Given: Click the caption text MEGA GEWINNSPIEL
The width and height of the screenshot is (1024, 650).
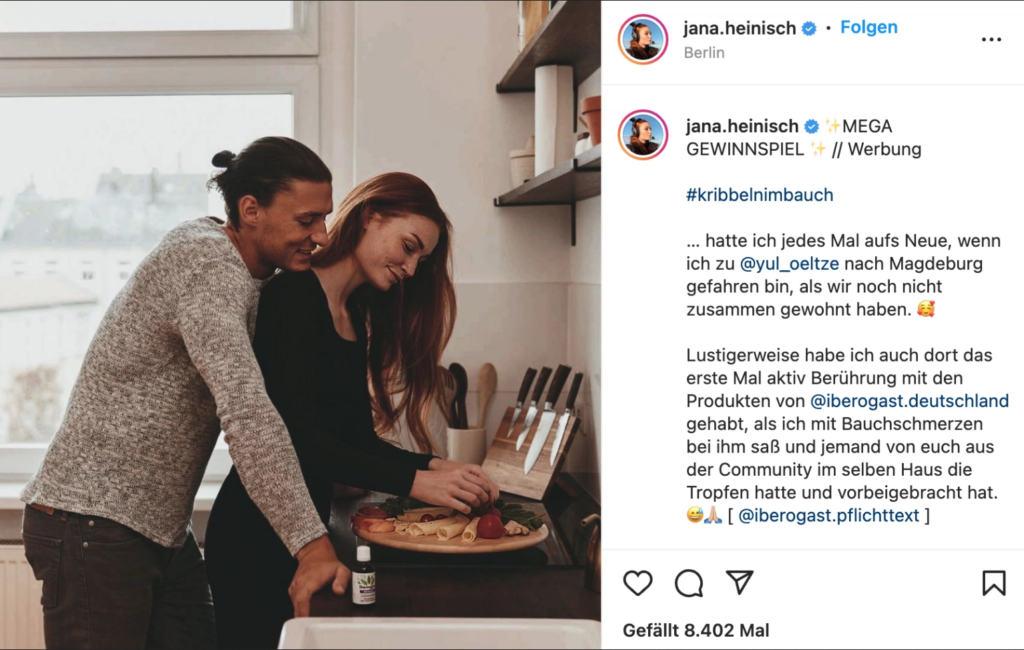Looking at the screenshot, I should (790, 137).
